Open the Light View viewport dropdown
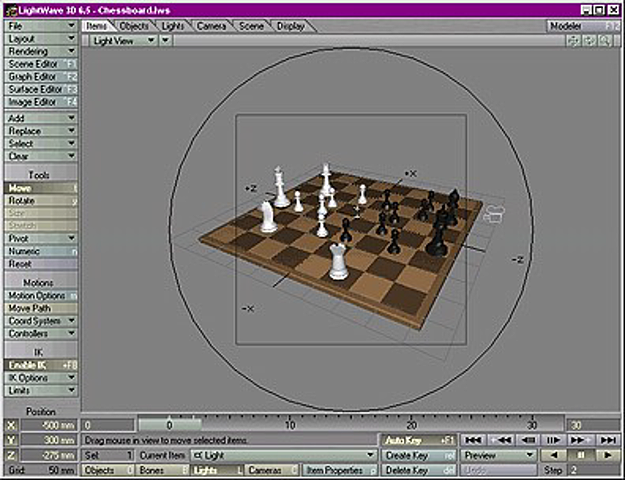The height and width of the screenshot is (480, 625). [124, 41]
